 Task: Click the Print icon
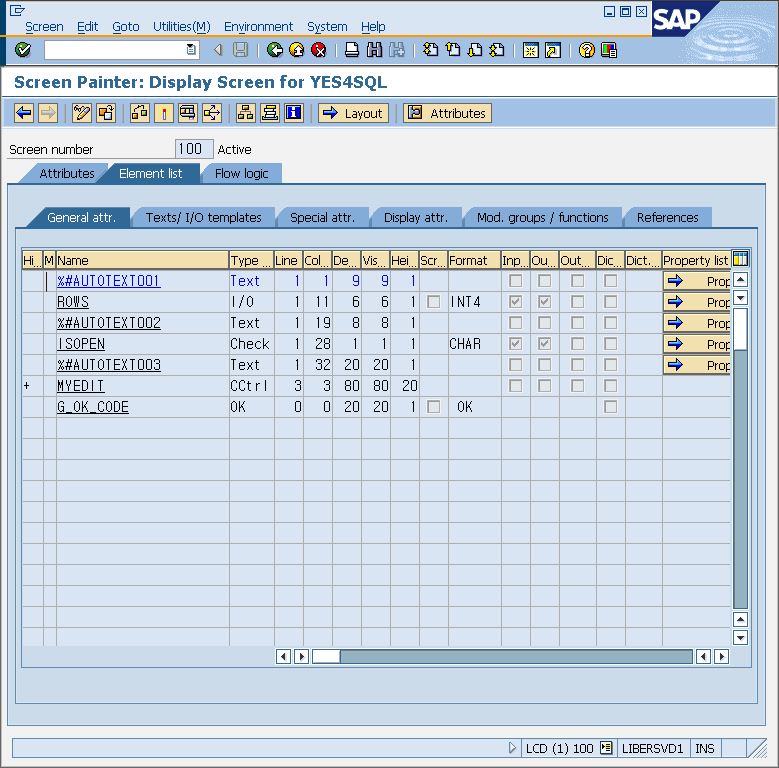(352, 50)
